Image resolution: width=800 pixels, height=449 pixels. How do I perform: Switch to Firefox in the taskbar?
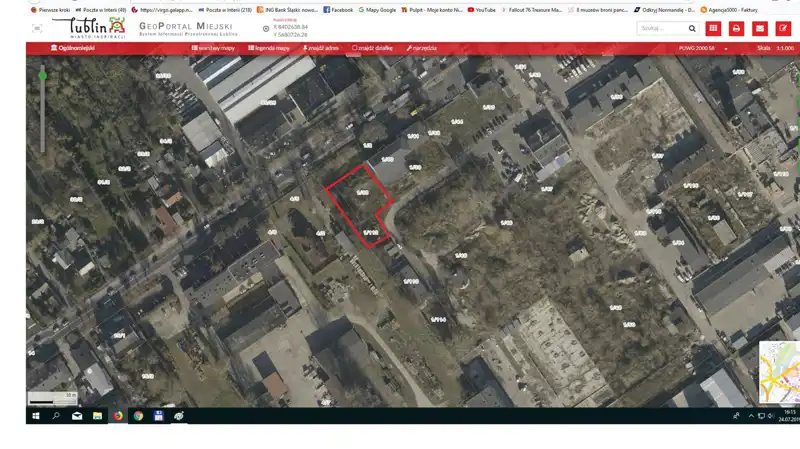[x=118, y=416]
